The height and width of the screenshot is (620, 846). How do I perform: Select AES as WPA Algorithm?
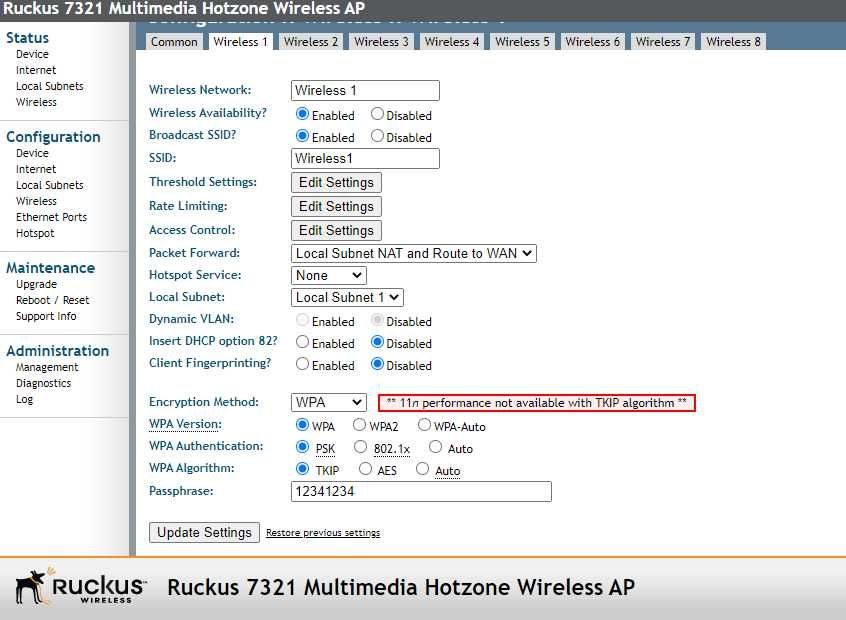click(365, 469)
